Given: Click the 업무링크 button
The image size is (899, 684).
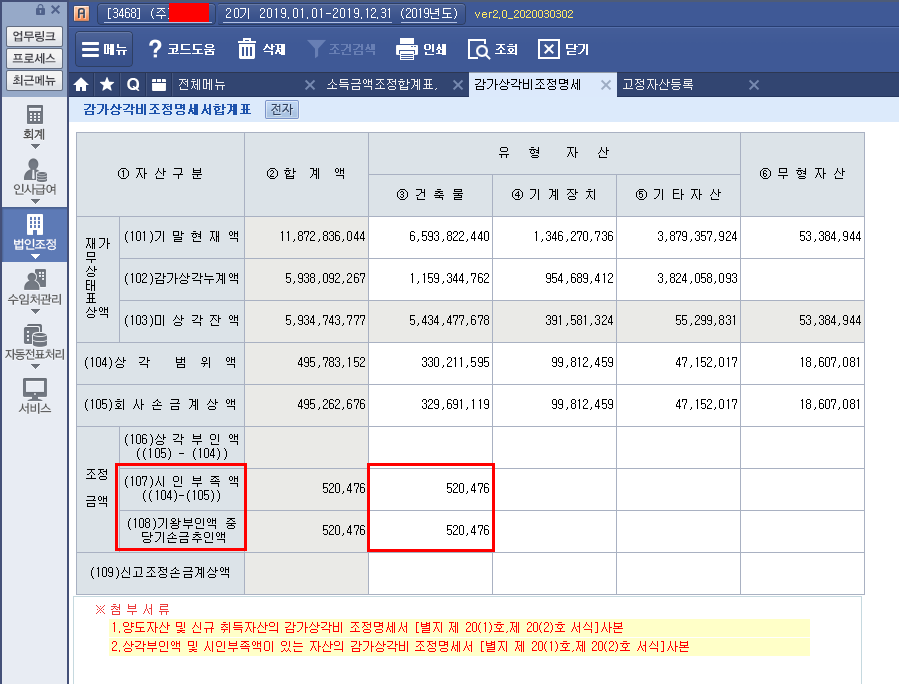Looking at the screenshot, I should coord(34,37).
